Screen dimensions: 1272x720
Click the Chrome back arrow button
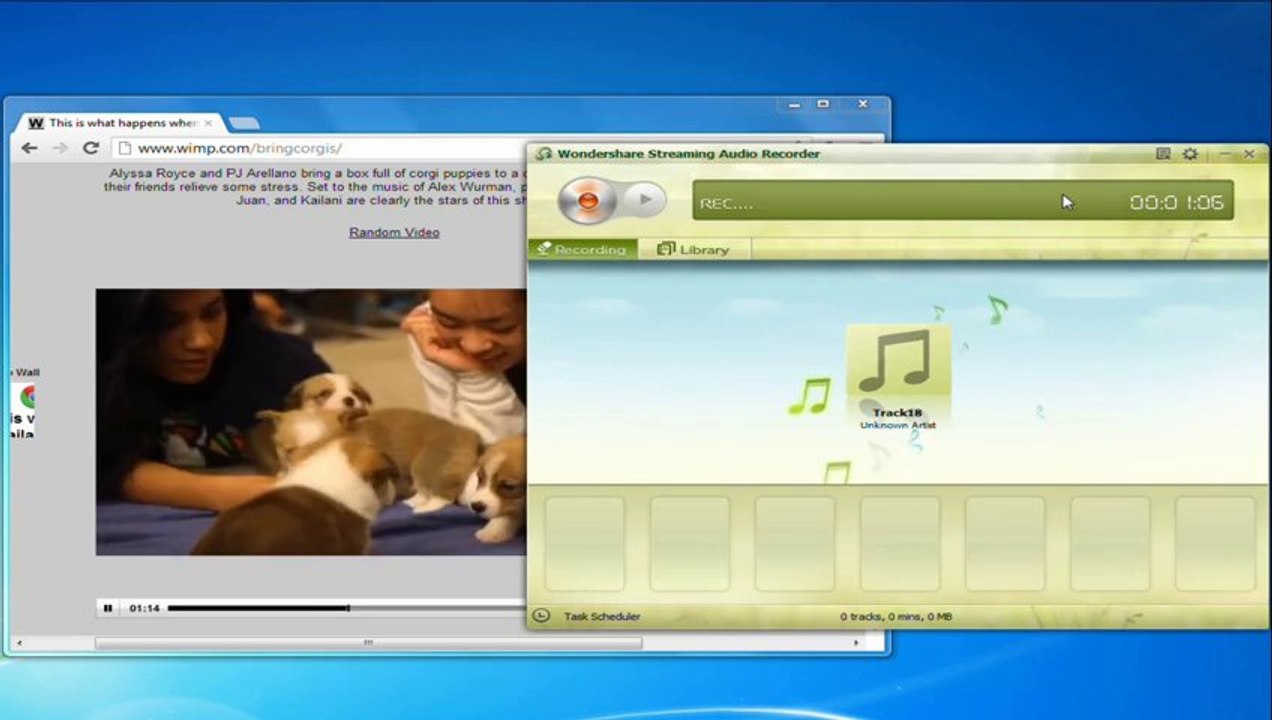click(x=29, y=148)
